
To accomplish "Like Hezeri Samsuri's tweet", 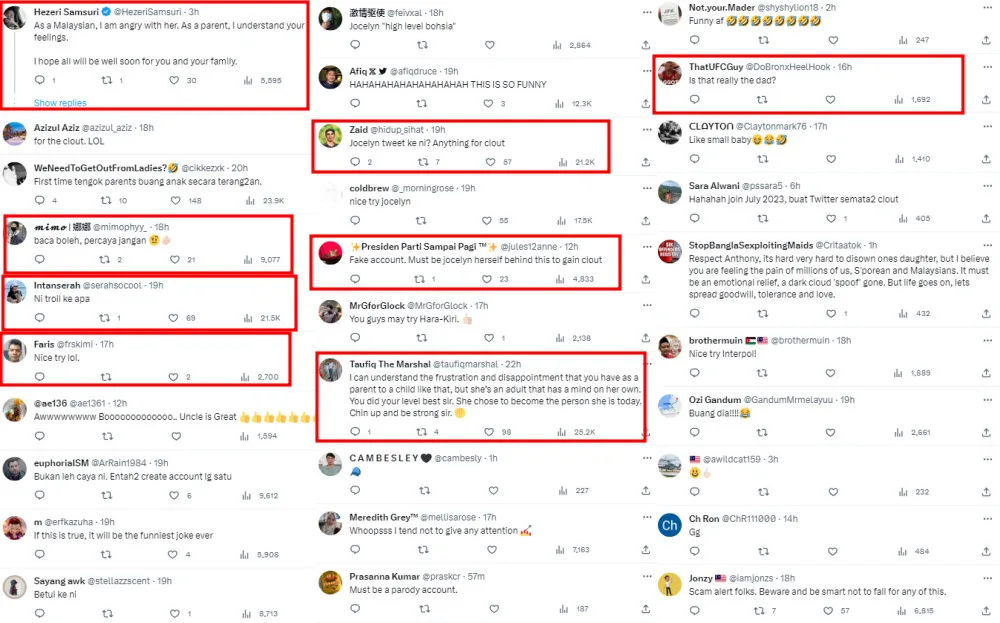I will 173,80.
